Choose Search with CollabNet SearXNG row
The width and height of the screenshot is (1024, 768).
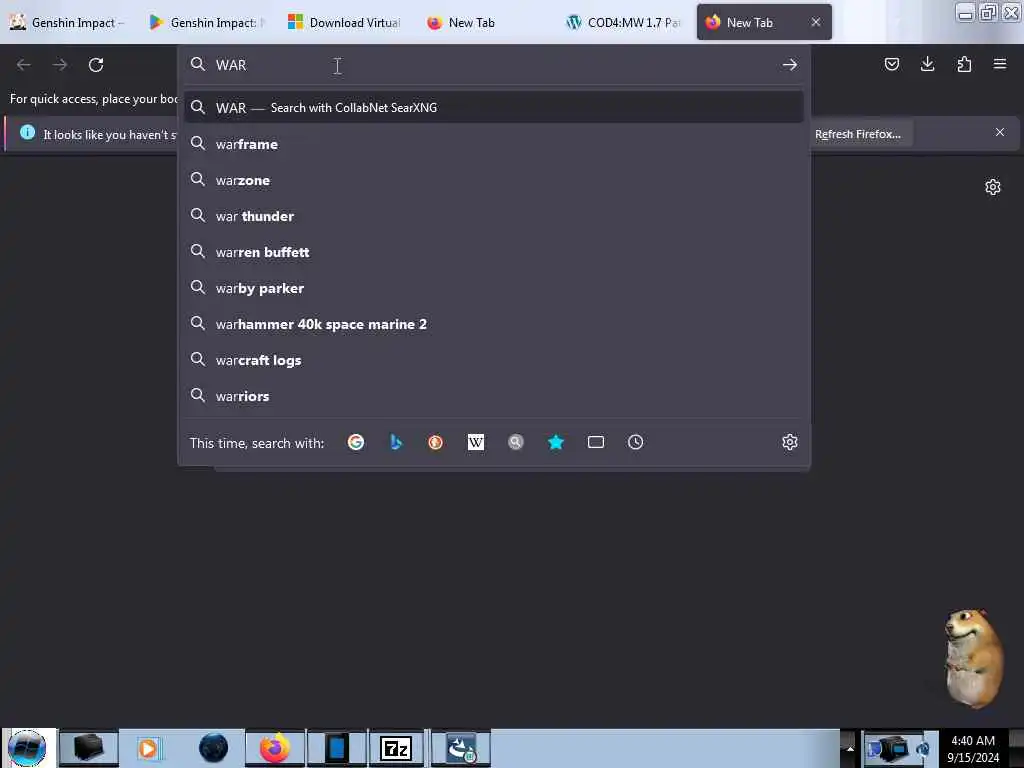[x=493, y=108]
